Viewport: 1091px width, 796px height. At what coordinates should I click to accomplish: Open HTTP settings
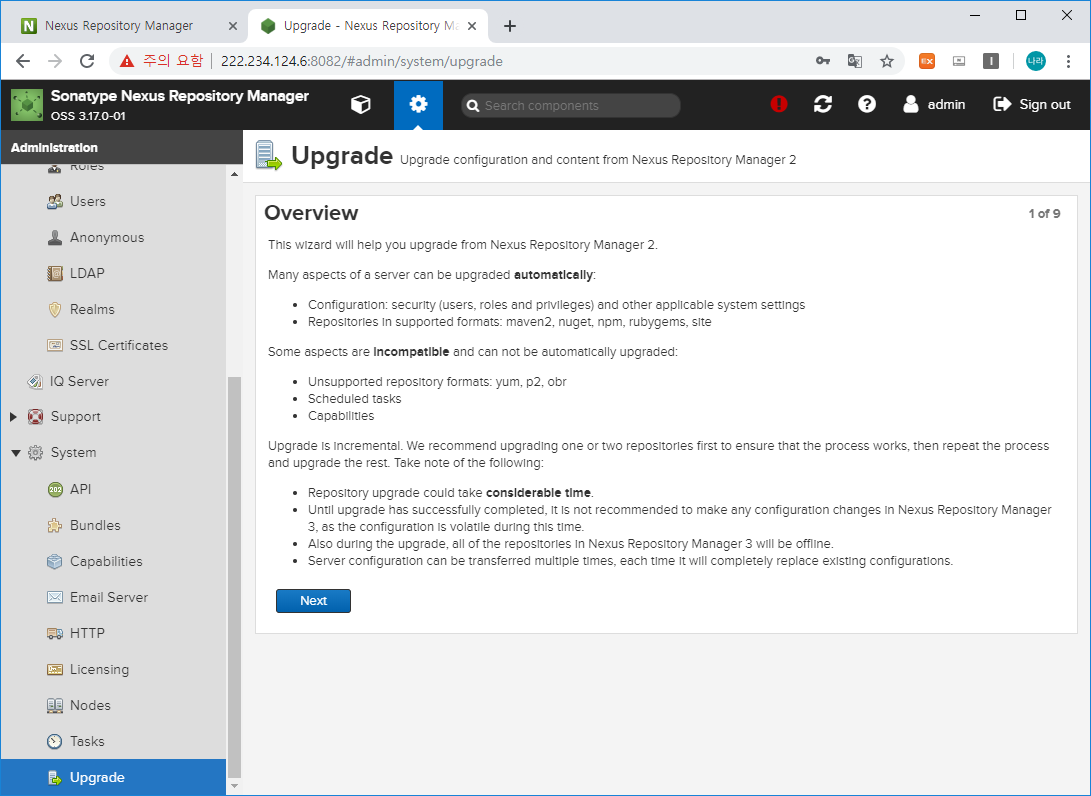pos(88,633)
